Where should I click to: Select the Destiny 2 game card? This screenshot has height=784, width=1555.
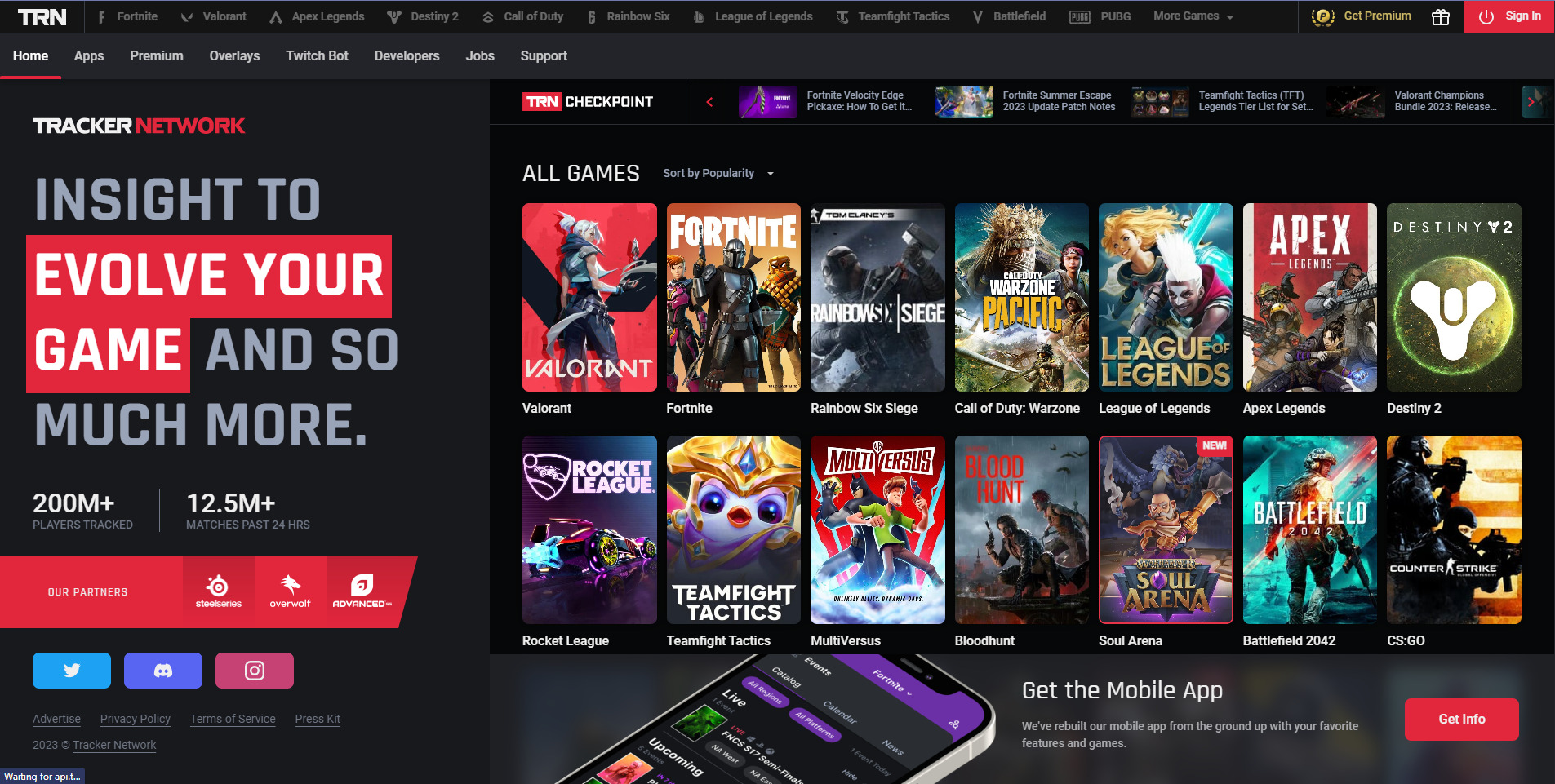pyautogui.click(x=1454, y=310)
